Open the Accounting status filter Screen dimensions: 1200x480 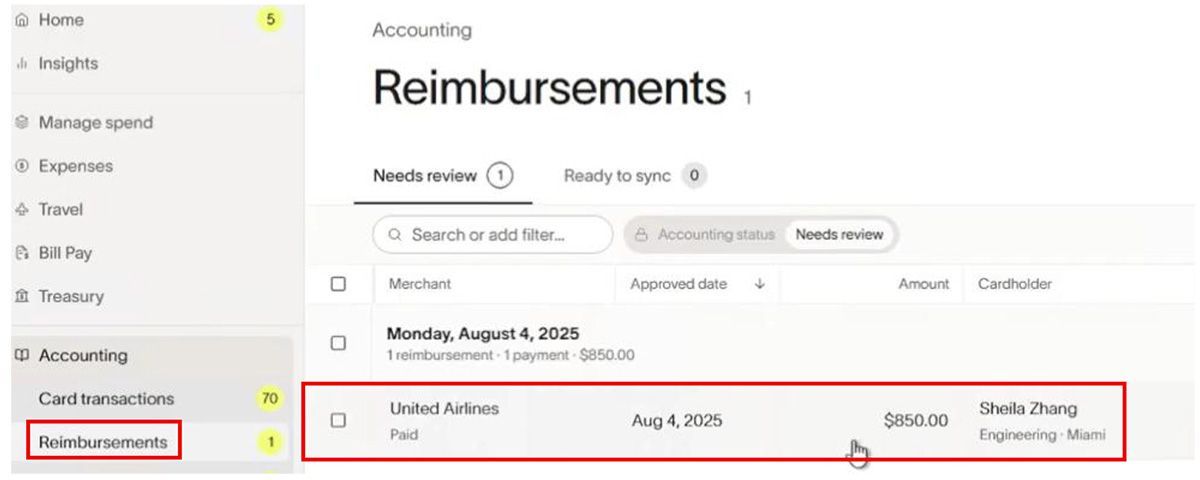coord(705,235)
